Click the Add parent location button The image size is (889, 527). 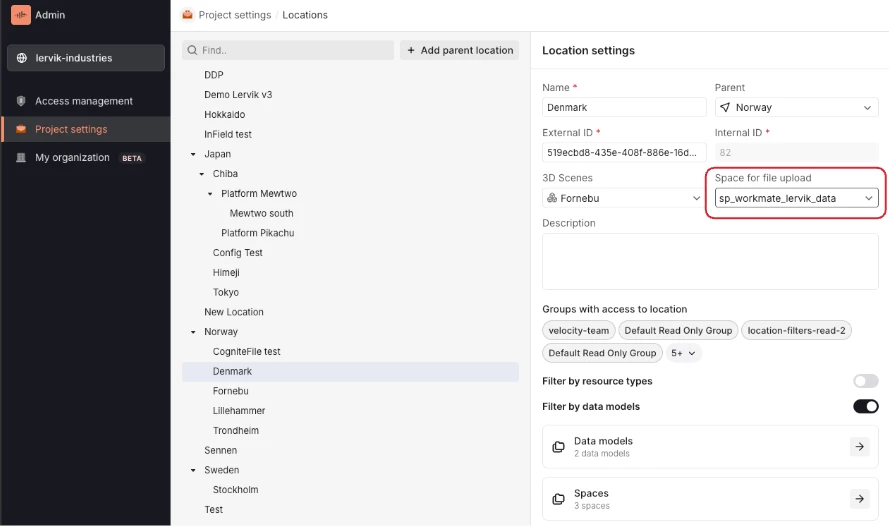(459, 50)
